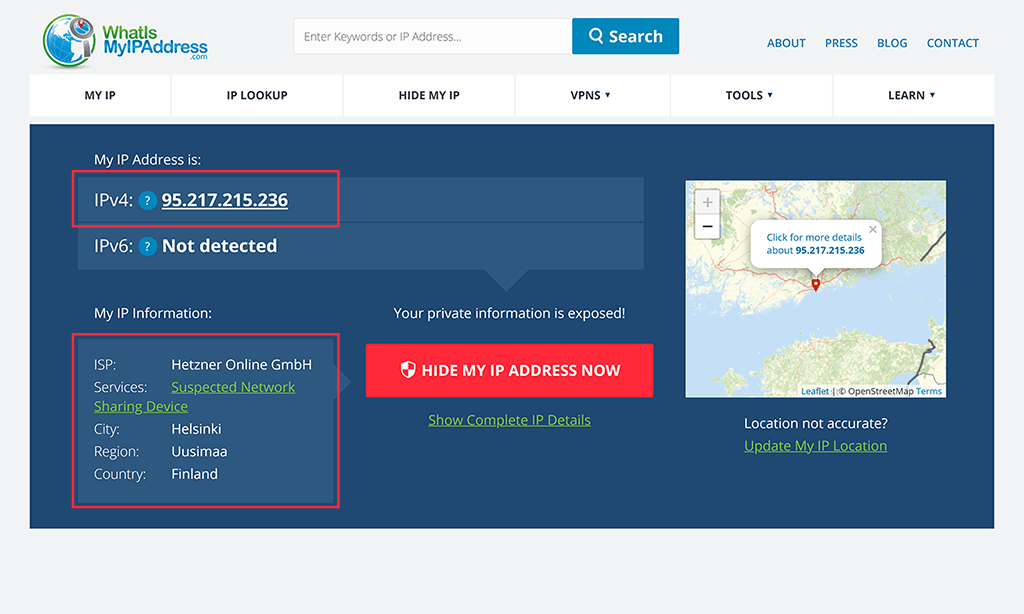Expand the TOOLS dropdown menu

(750, 95)
